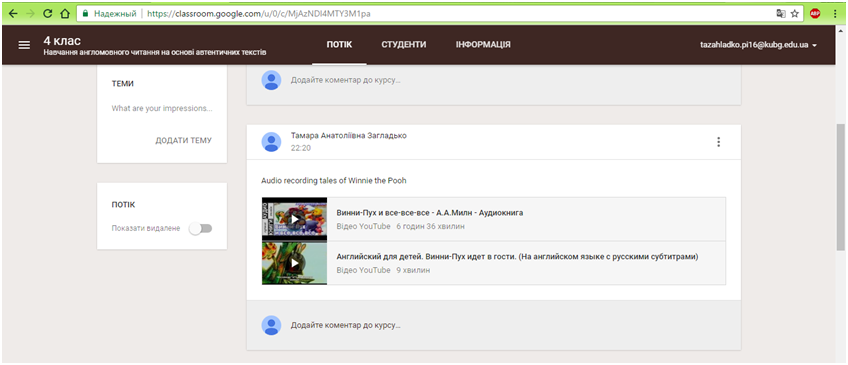The image size is (848, 365).
Task: Click duration text 9 хвилин
Action: [413, 270]
